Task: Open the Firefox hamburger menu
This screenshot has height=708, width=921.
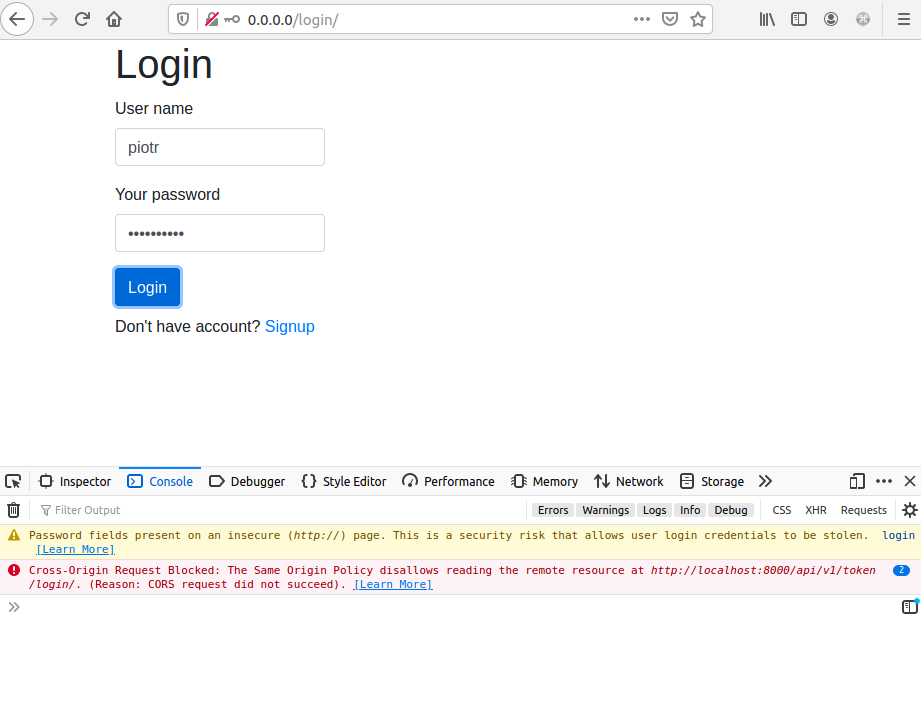Action: (903, 19)
